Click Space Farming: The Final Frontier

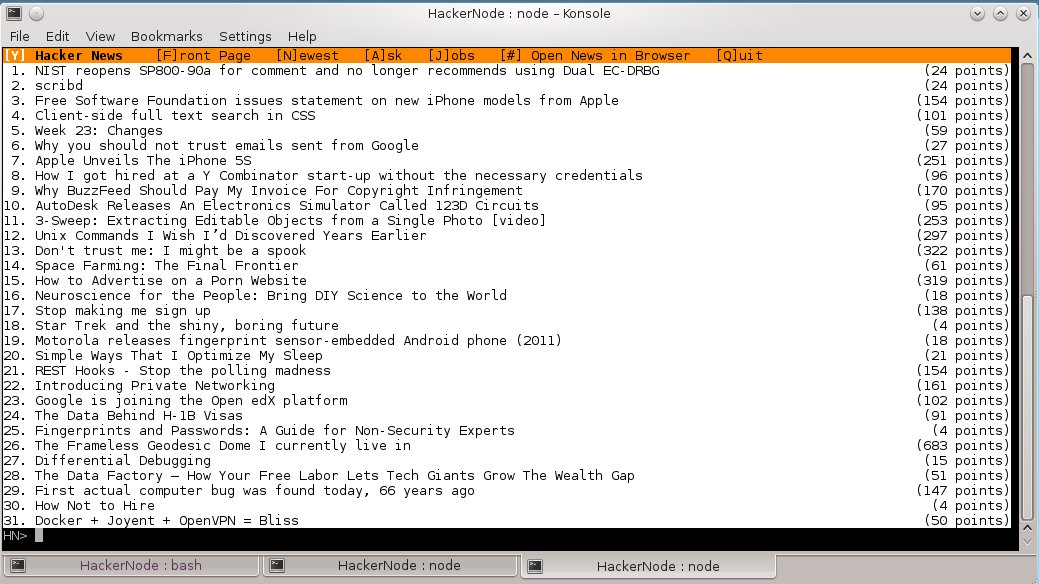click(166, 266)
